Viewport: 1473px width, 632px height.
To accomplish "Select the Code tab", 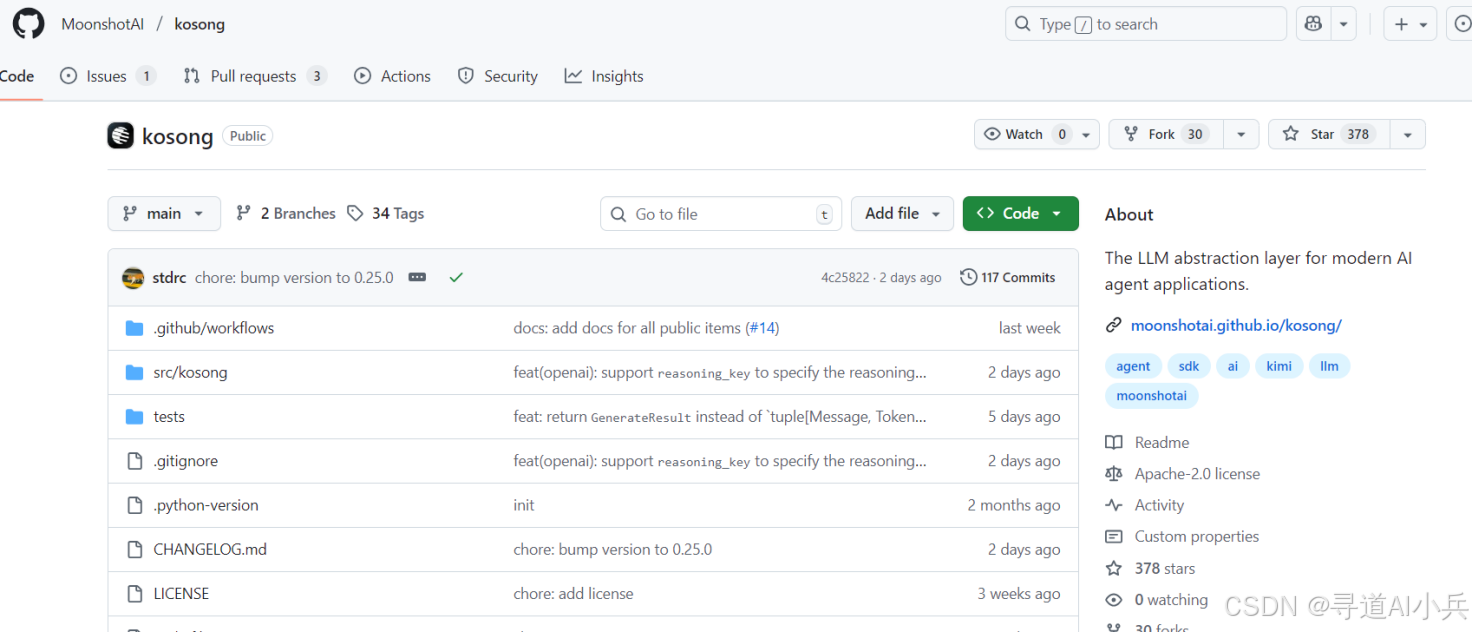I will pos(17,76).
